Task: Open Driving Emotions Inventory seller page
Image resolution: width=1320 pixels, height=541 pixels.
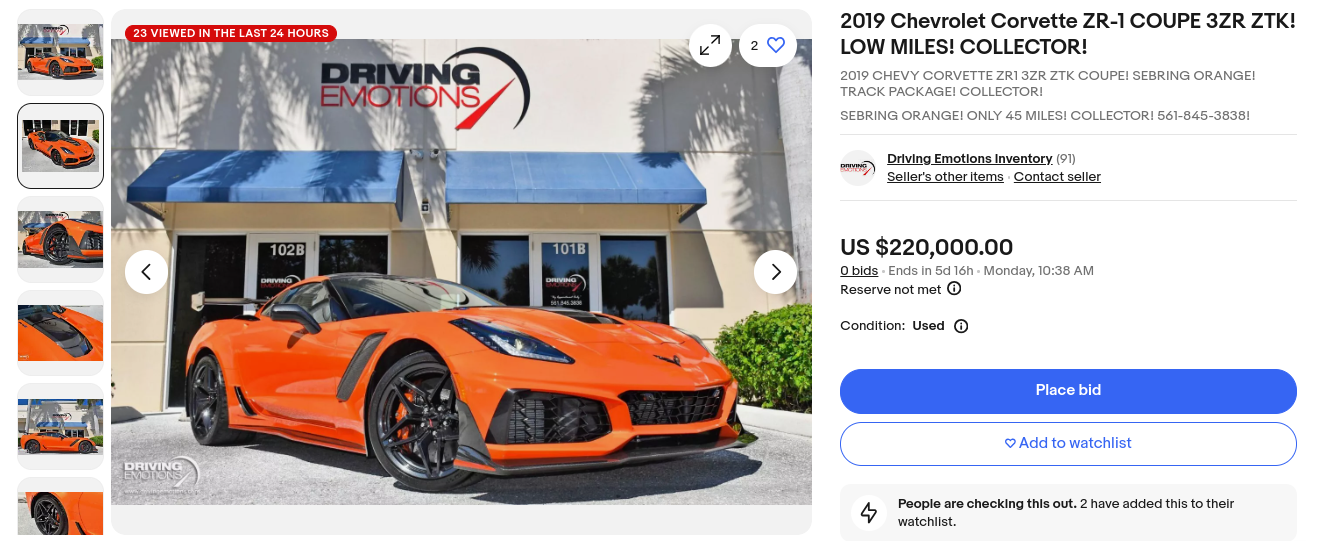Action: click(969, 159)
